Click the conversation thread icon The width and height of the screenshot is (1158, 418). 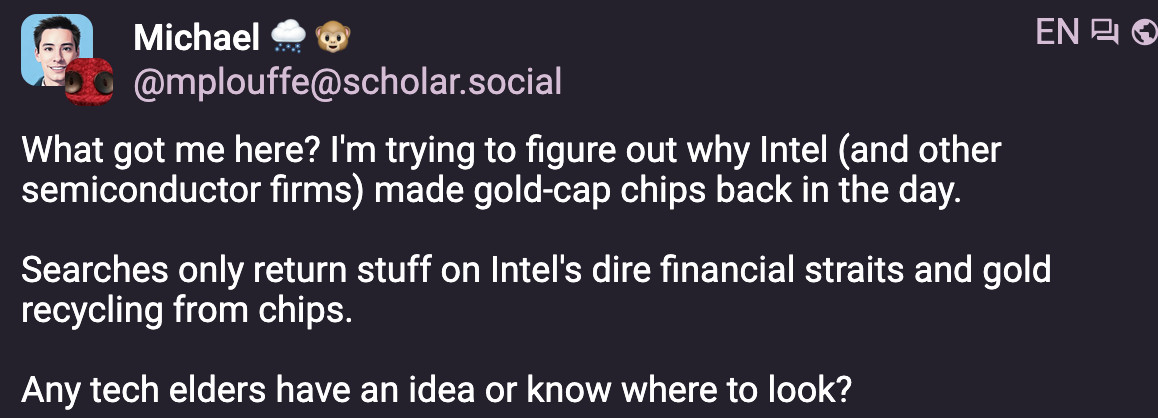pos(1104,33)
